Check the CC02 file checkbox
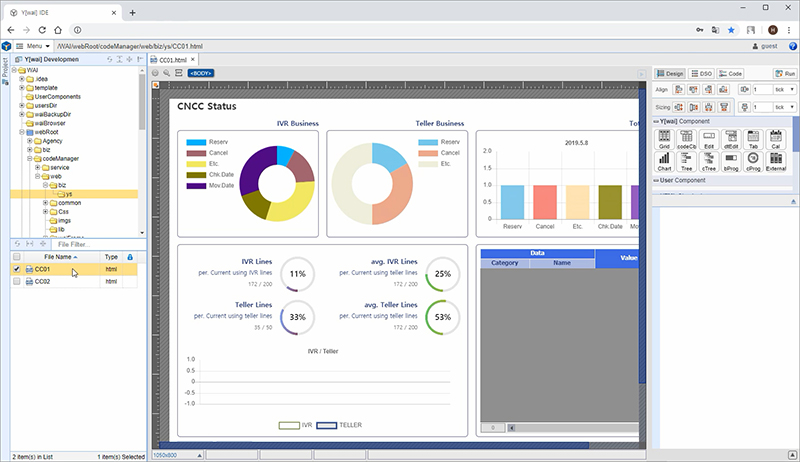 (16, 282)
